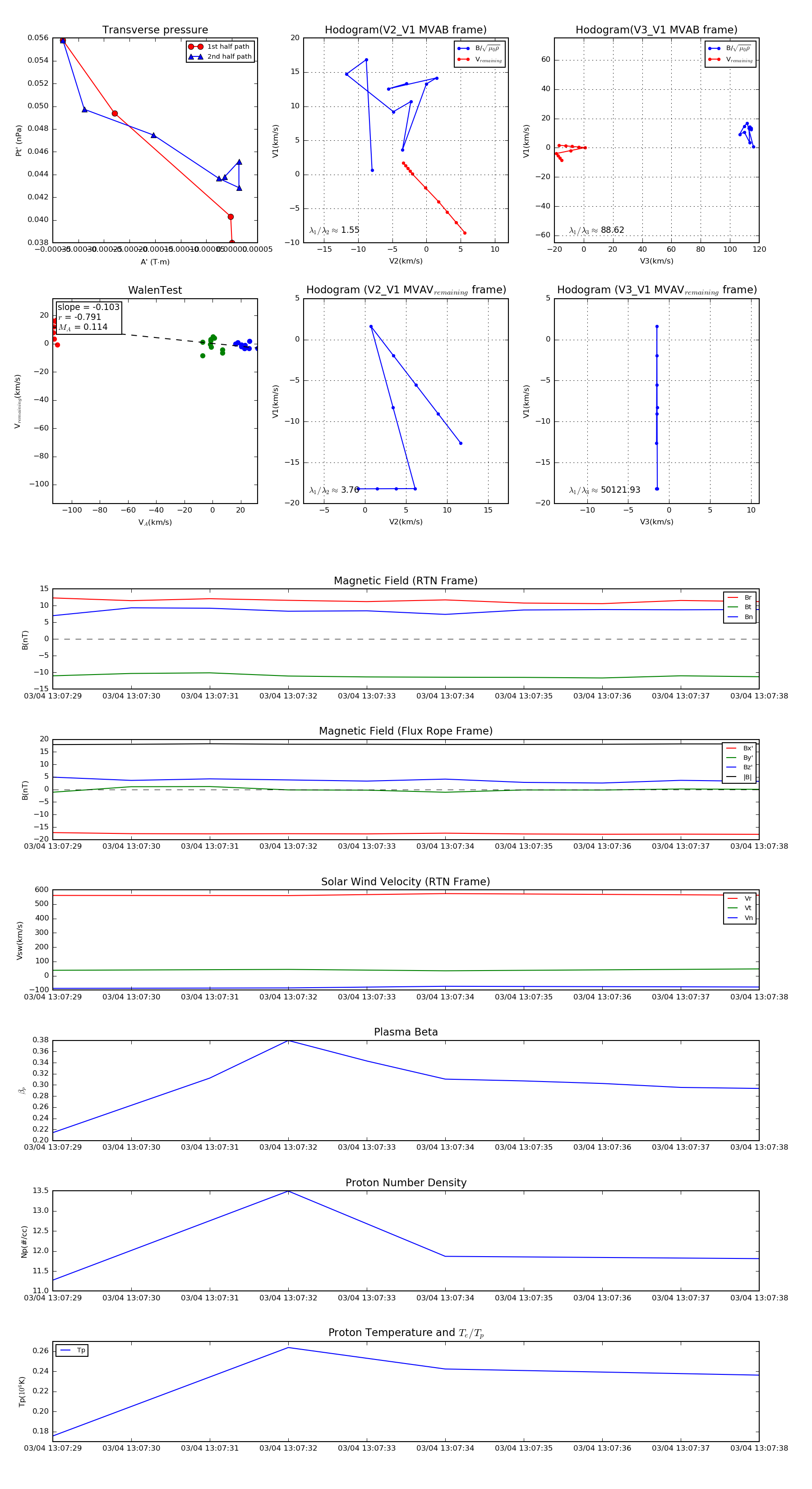The height and width of the screenshot is (1489, 812).
Task: Select the Vr legend entry
Action: (x=740, y=898)
